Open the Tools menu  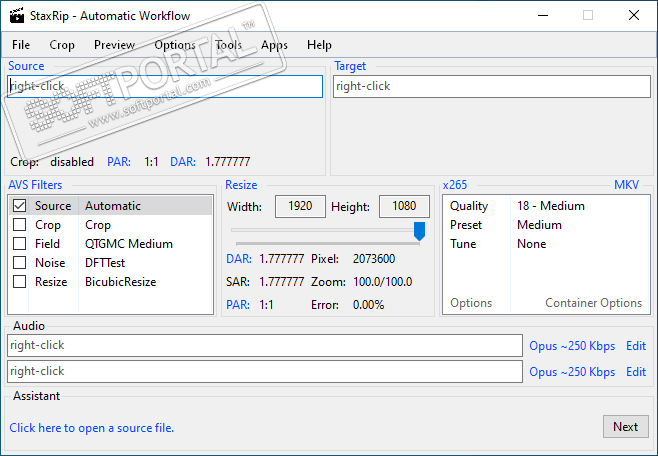coord(228,44)
